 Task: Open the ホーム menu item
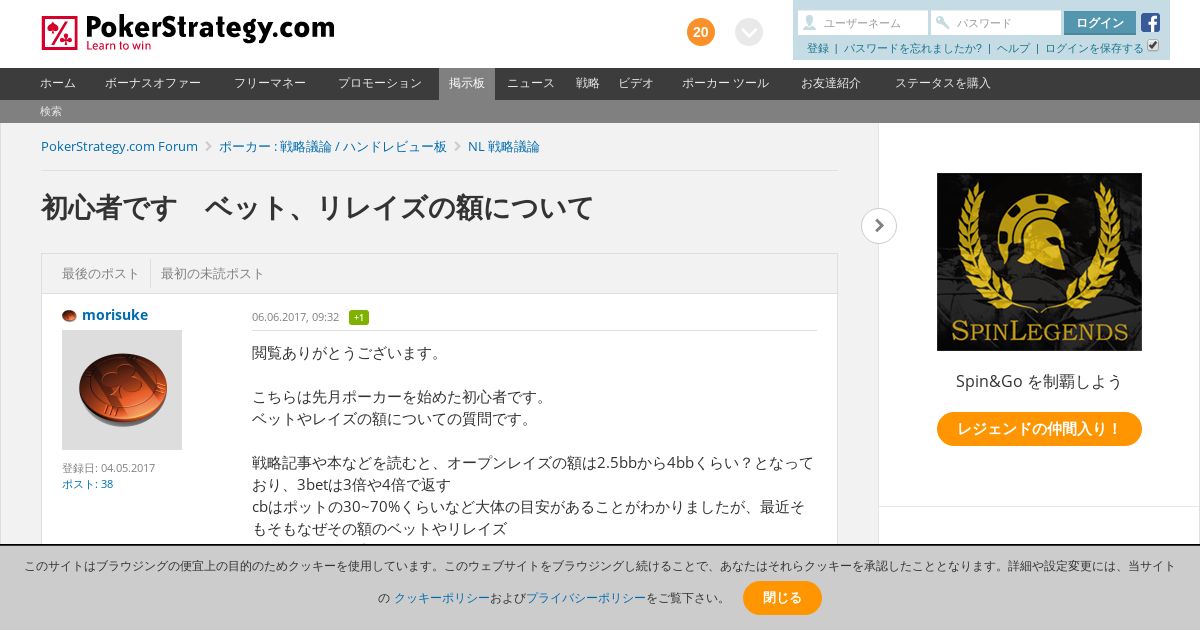pyautogui.click(x=58, y=83)
